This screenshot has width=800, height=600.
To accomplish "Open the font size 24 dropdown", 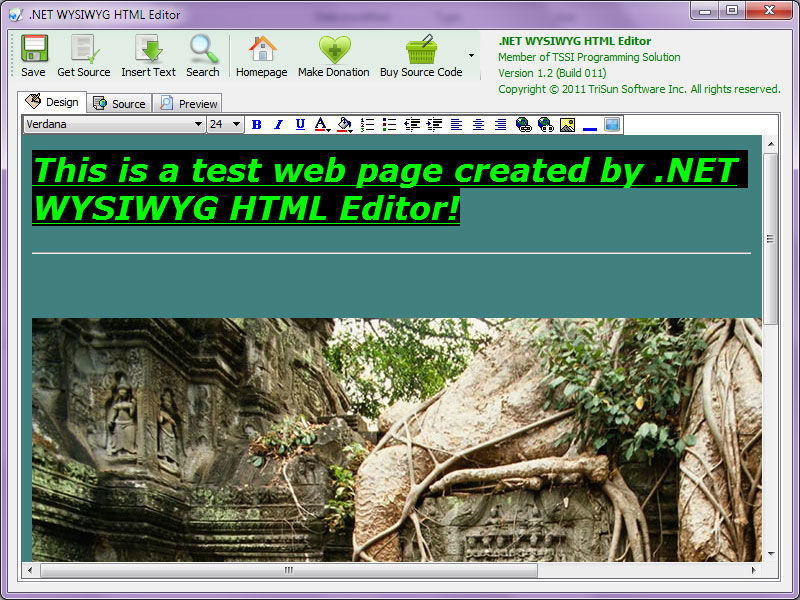I will pyautogui.click(x=237, y=125).
